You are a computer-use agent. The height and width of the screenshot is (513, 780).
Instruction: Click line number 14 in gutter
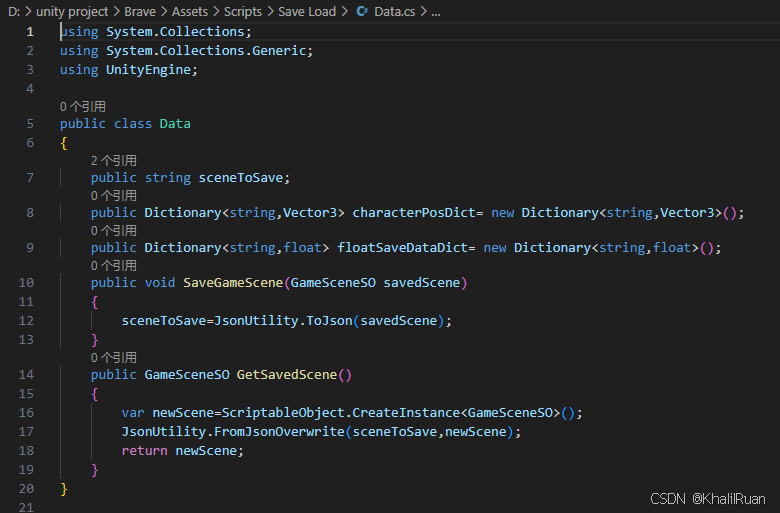point(26,375)
